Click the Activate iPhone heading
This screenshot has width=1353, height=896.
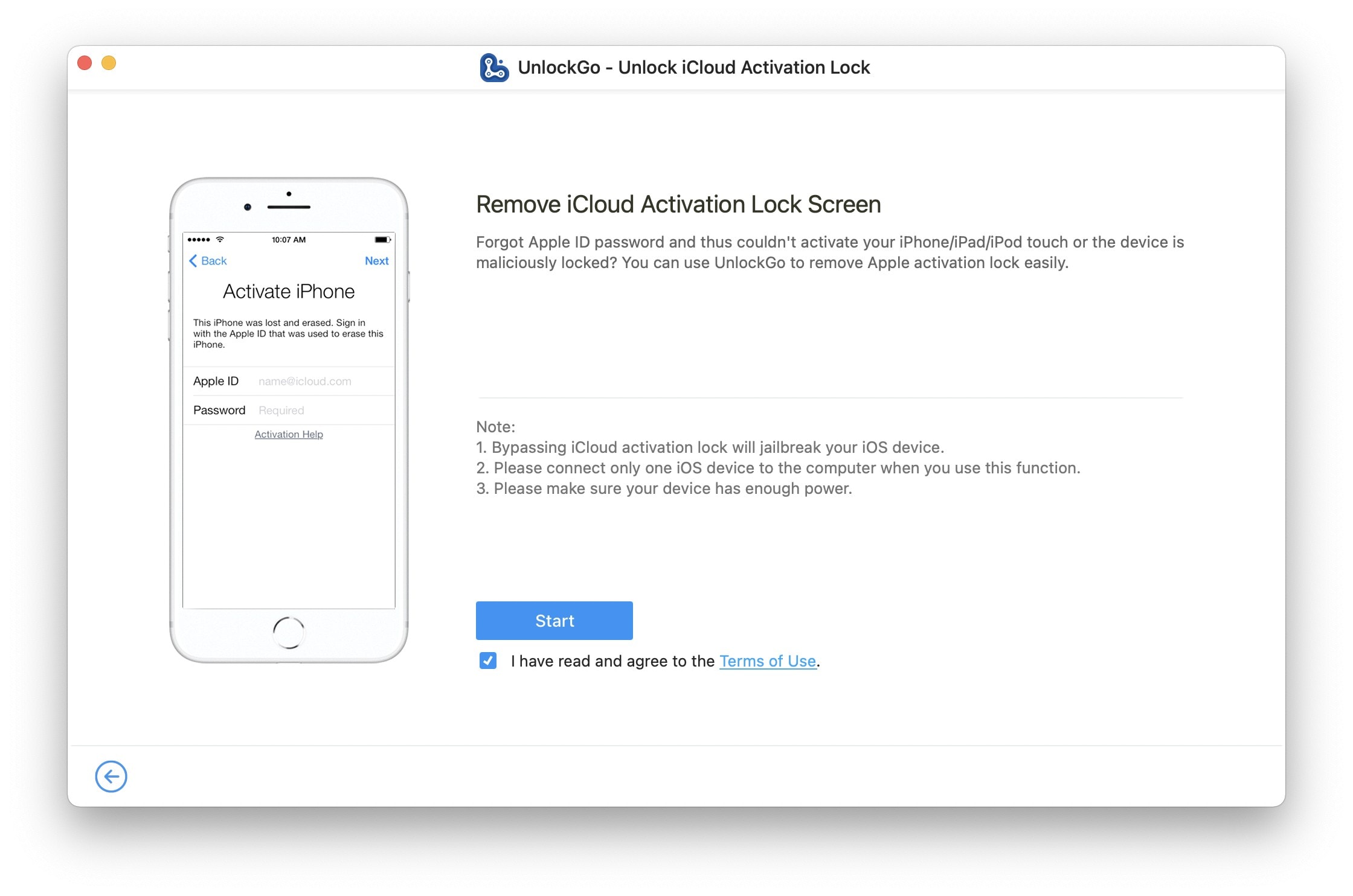tap(289, 292)
